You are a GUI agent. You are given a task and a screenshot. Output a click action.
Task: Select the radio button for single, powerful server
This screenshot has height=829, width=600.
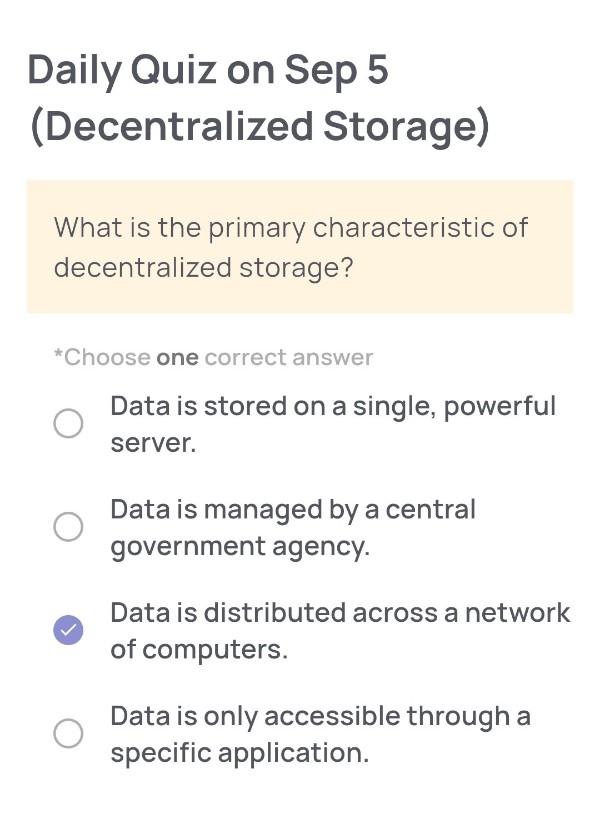(68, 423)
